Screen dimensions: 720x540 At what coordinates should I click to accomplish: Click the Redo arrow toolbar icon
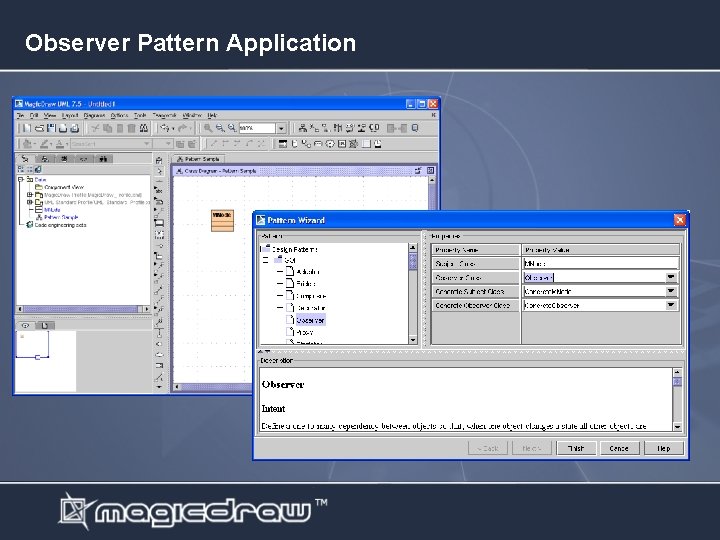pyautogui.click(x=182, y=128)
